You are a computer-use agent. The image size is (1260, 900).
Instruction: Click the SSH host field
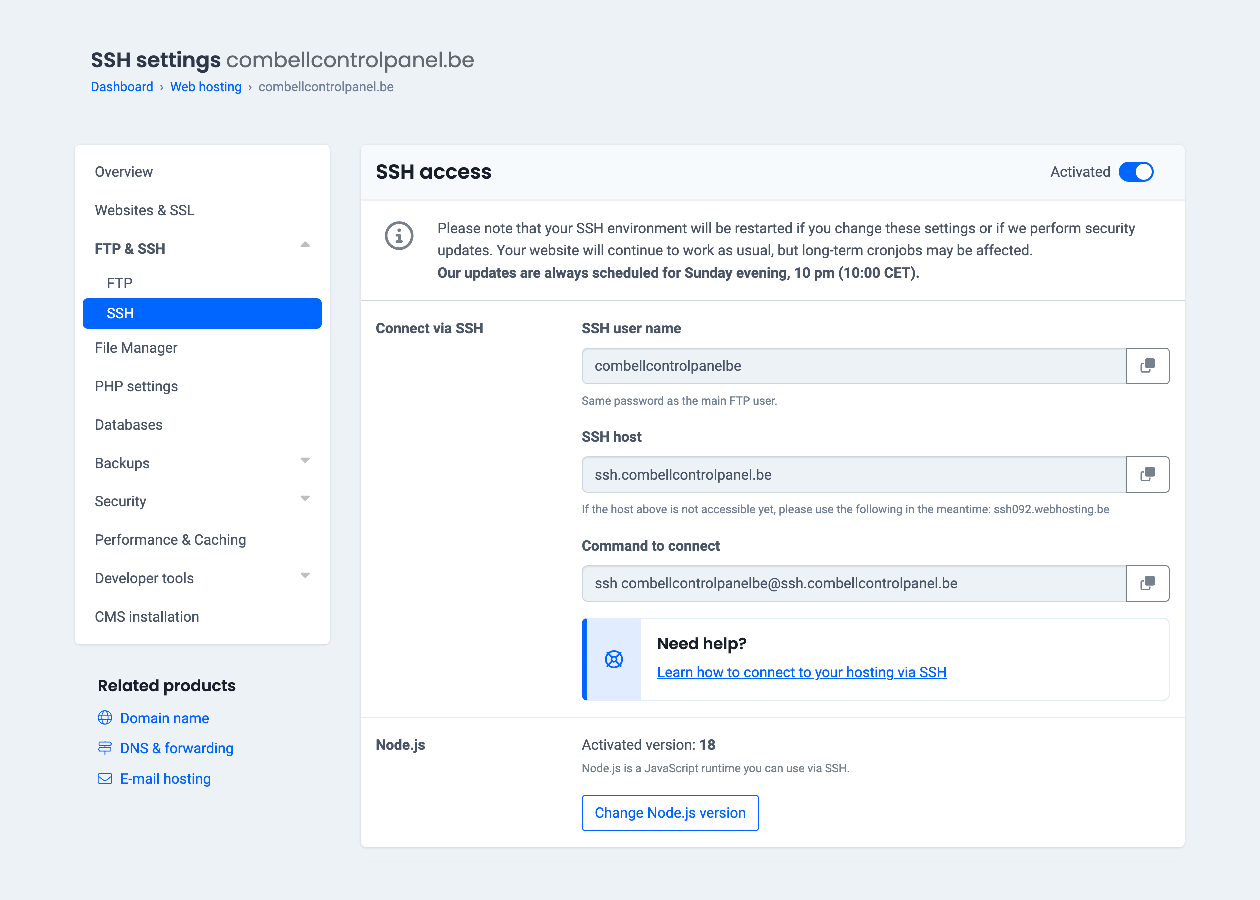click(x=854, y=474)
